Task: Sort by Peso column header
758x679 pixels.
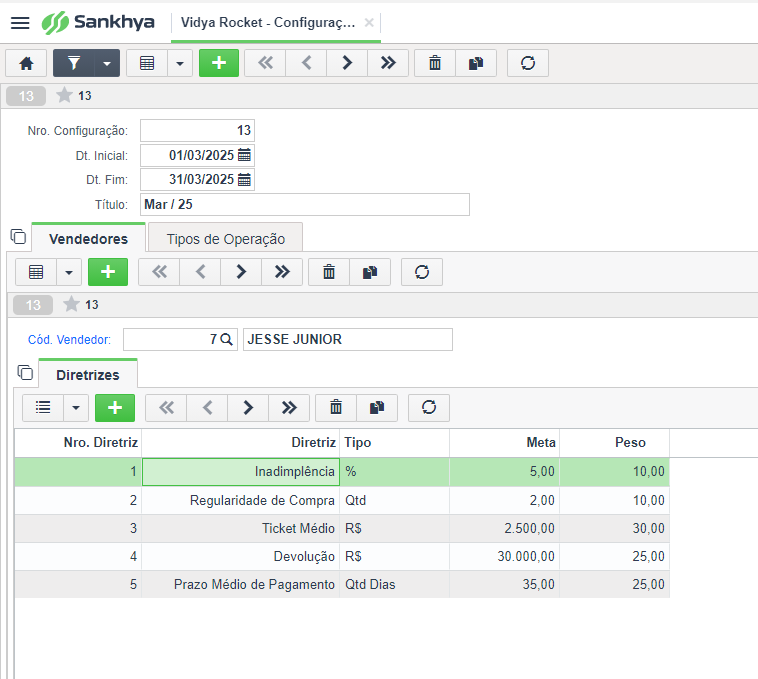Action: point(614,442)
